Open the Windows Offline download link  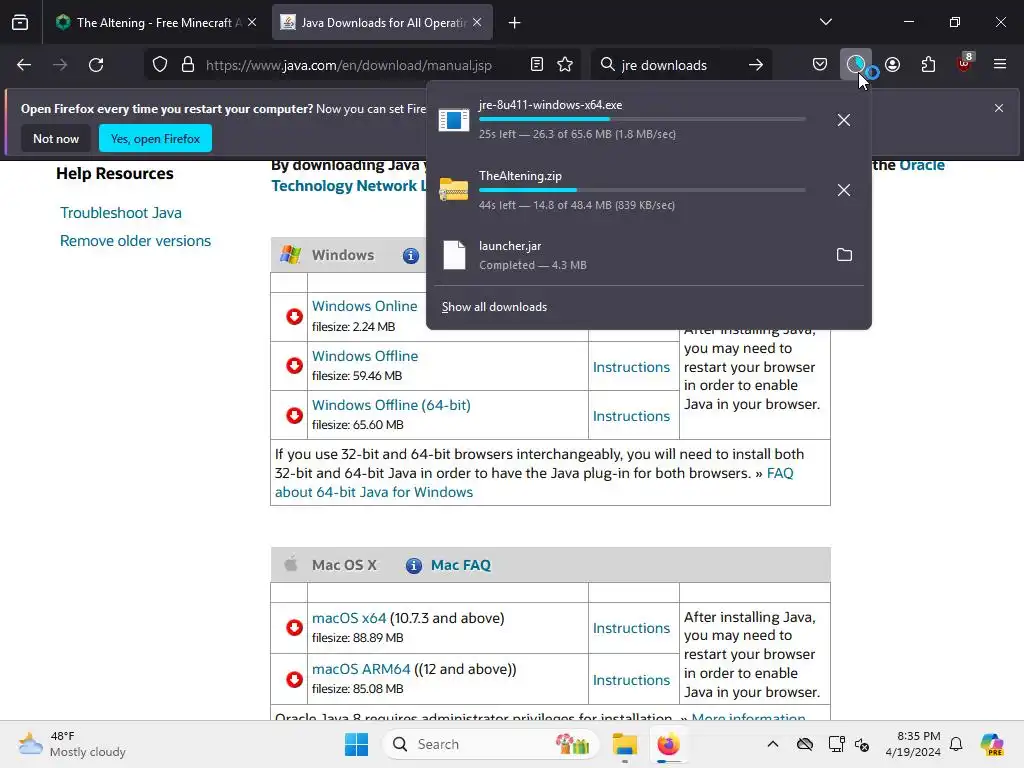coord(365,356)
